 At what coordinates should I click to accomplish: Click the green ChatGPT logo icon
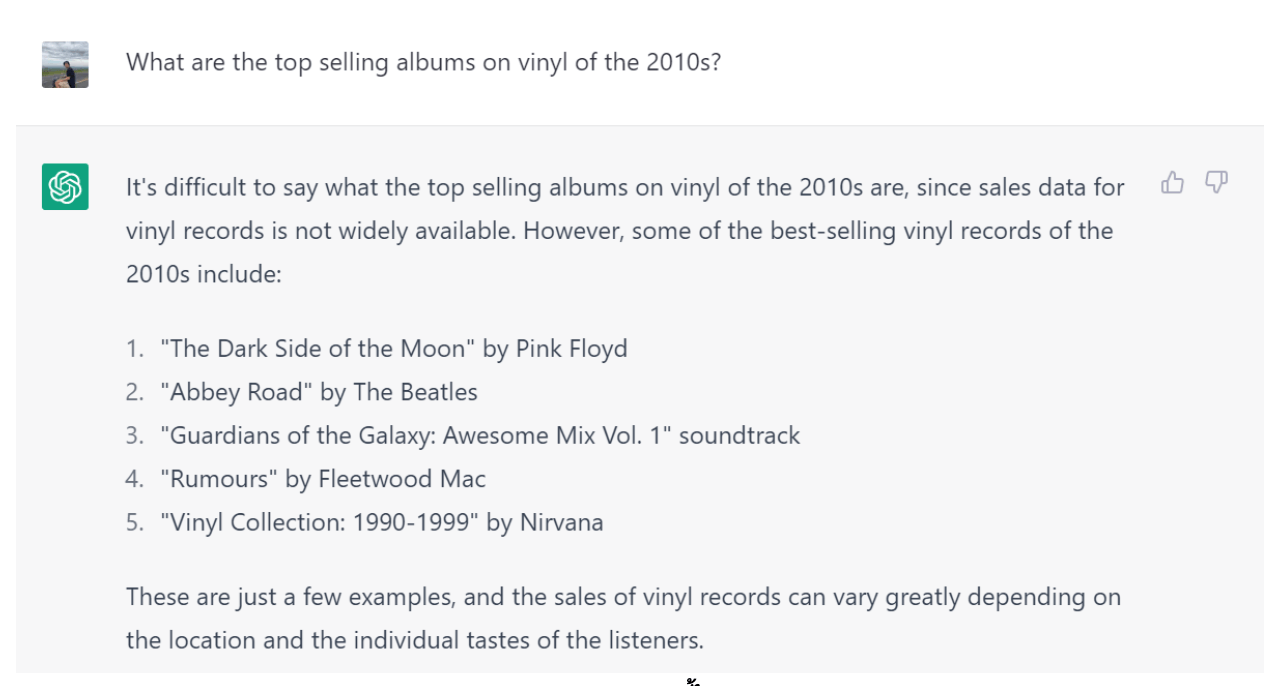[65, 187]
